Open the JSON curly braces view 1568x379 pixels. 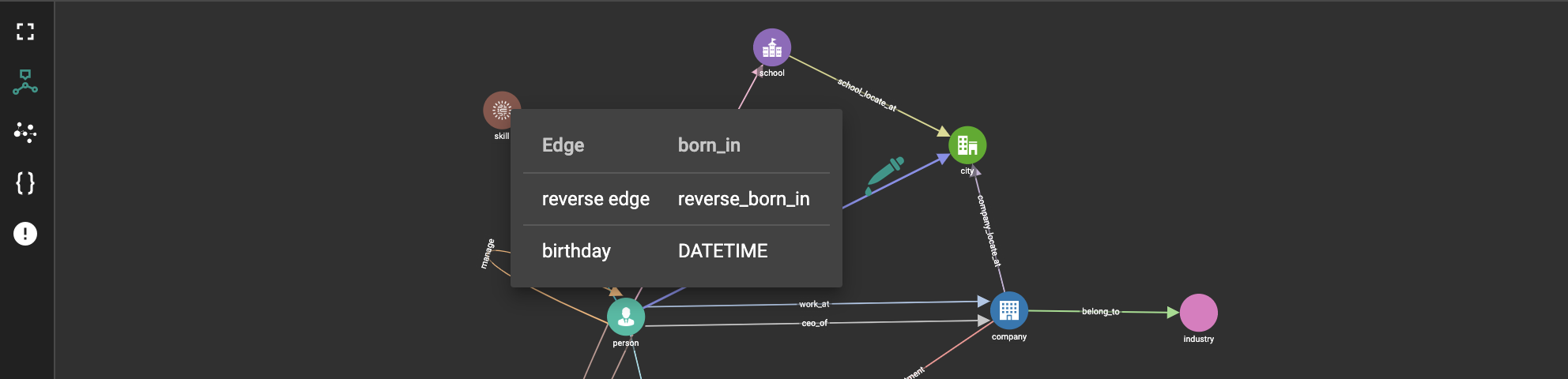(25, 183)
